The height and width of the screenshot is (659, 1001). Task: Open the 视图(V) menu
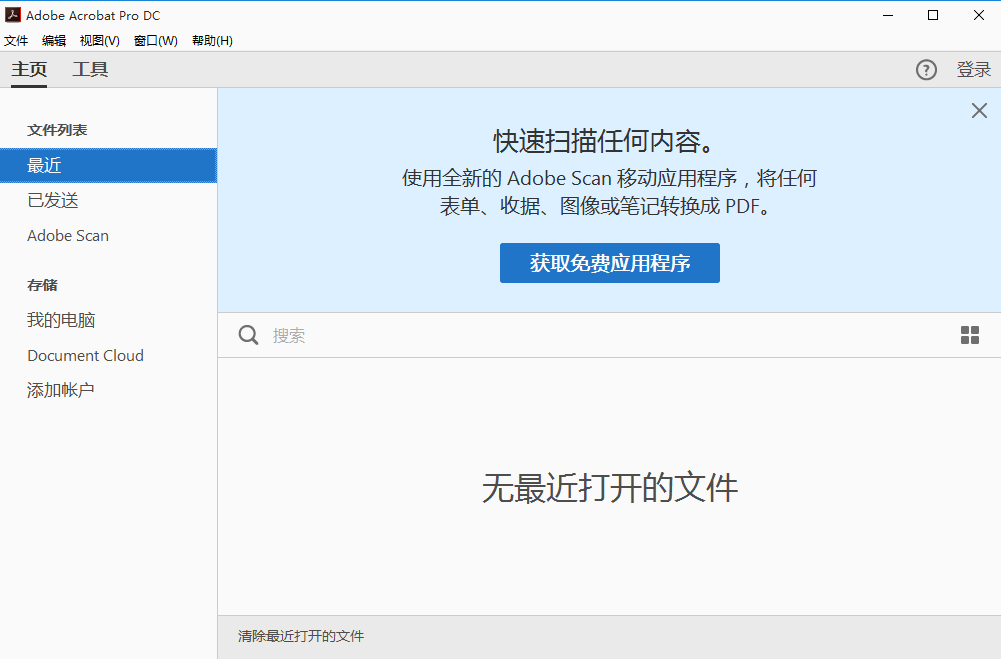tap(100, 41)
